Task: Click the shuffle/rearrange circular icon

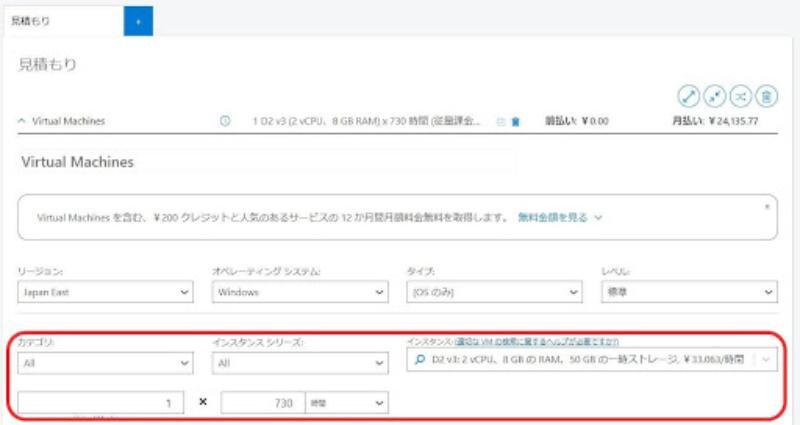Action: pos(740,96)
